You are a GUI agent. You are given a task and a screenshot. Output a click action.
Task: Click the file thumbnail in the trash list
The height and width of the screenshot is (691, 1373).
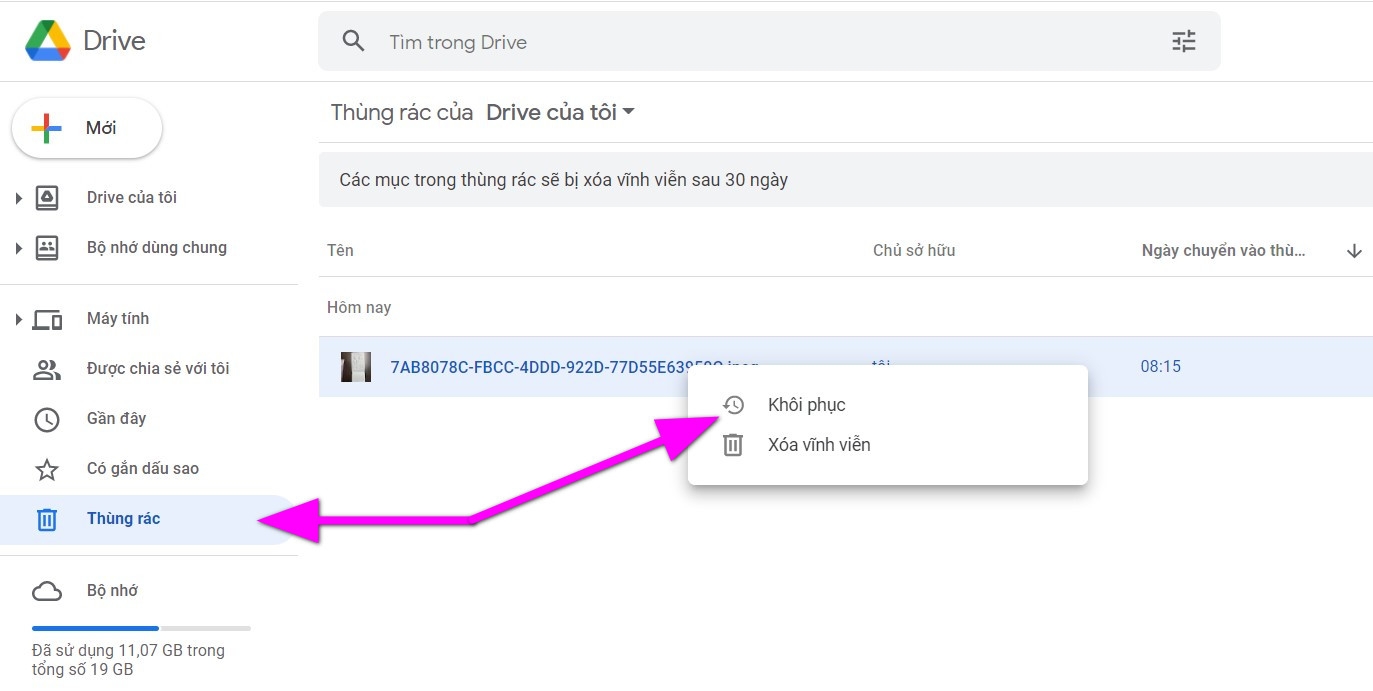356,366
